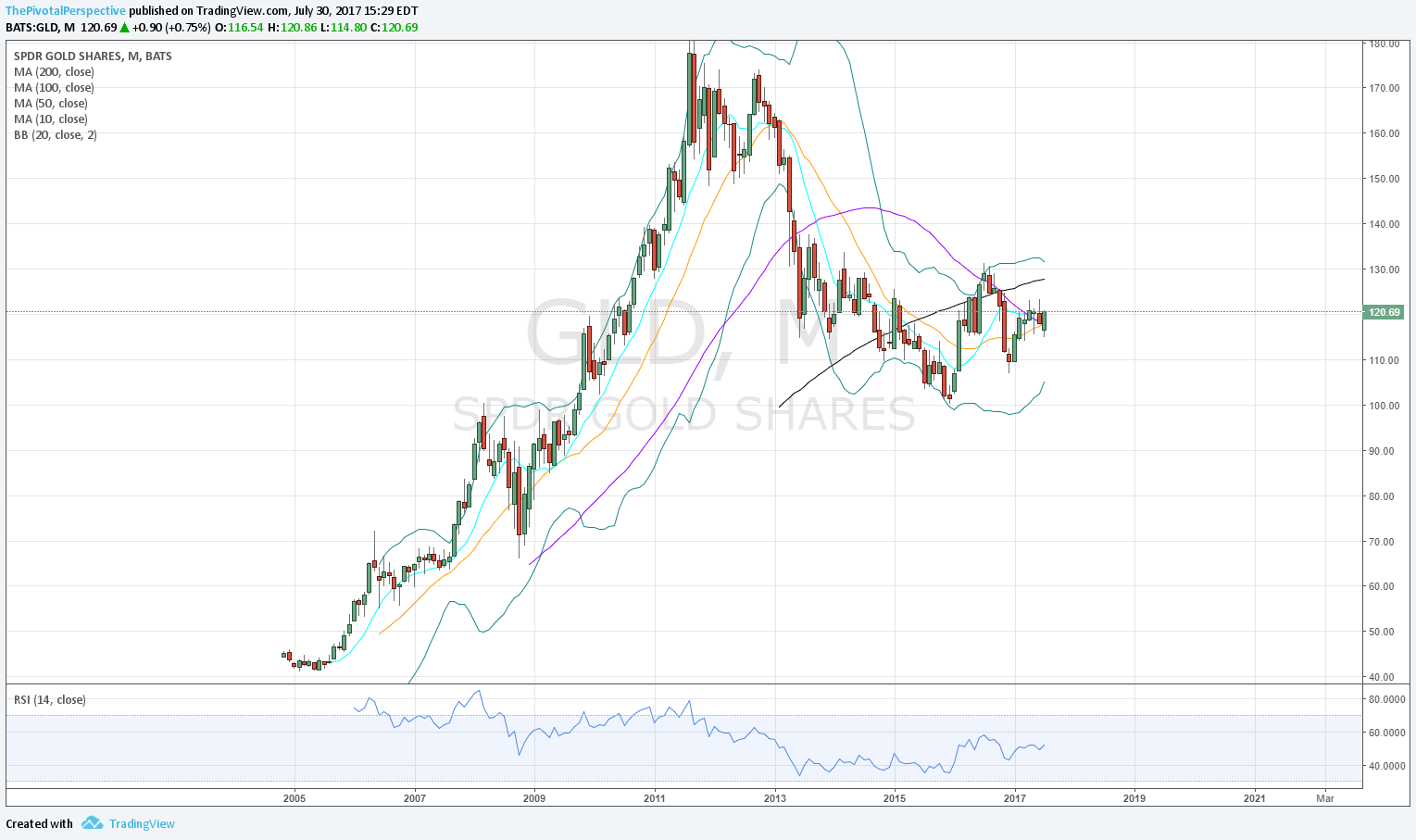Click the Created with text

tap(39, 823)
